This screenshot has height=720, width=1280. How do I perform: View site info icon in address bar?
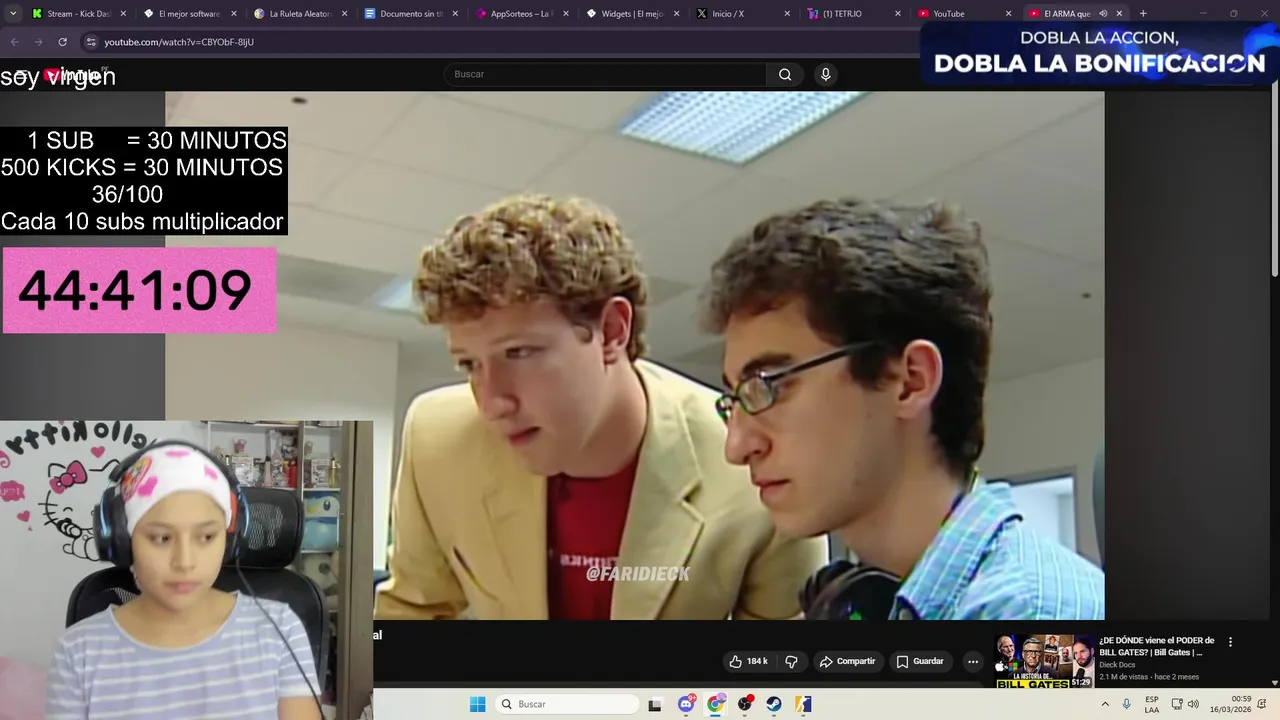coord(91,42)
